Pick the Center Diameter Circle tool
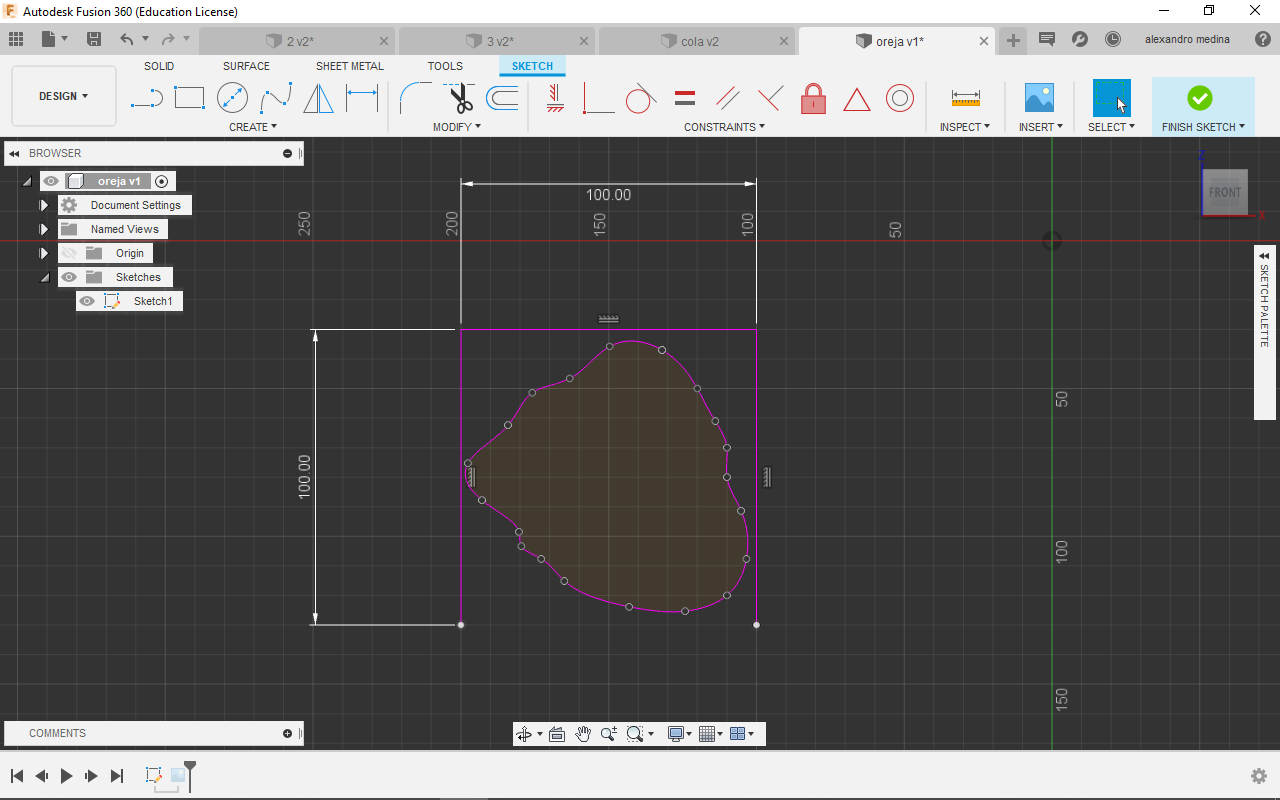The width and height of the screenshot is (1280, 800). point(232,98)
